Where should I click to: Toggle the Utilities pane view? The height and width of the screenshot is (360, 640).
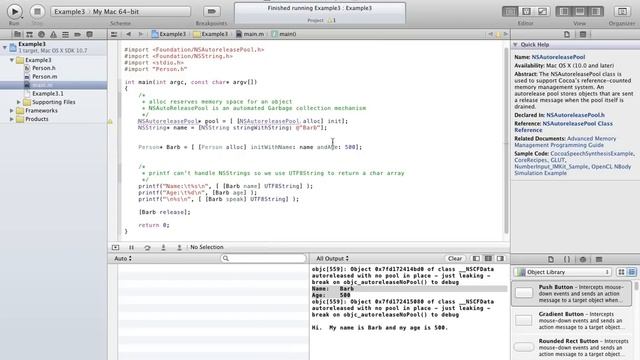(596, 11)
